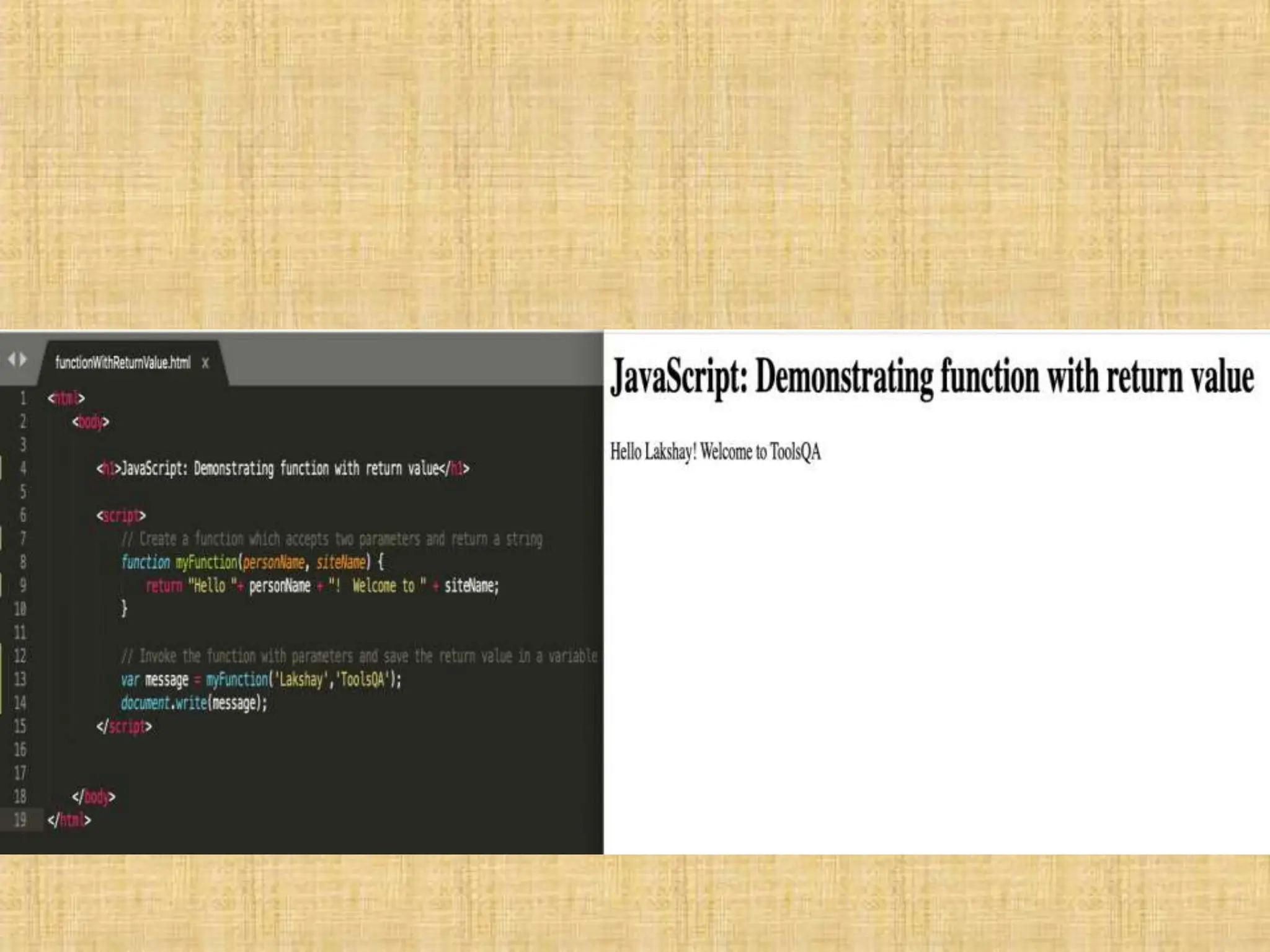Click the rendered page heading in browser
Screen dimensions: 1270x952
[x=932, y=377]
